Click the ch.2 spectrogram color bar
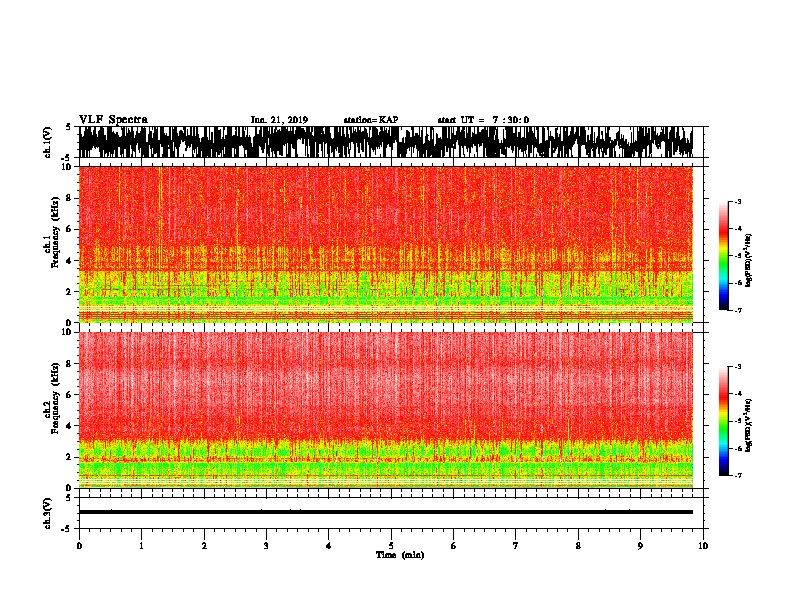 (723, 421)
